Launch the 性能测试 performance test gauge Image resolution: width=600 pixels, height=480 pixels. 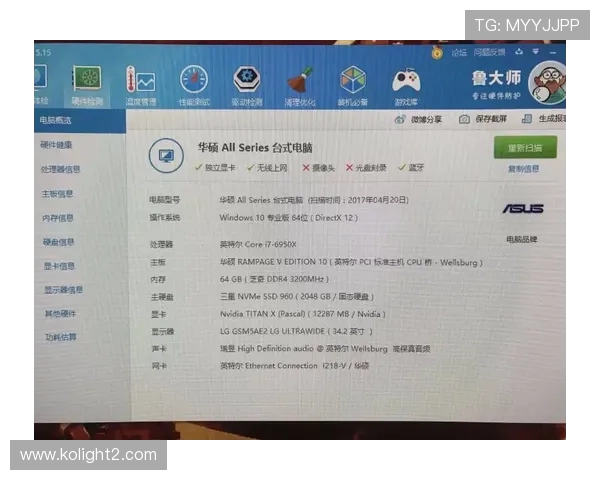pyautogui.click(x=194, y=86)
